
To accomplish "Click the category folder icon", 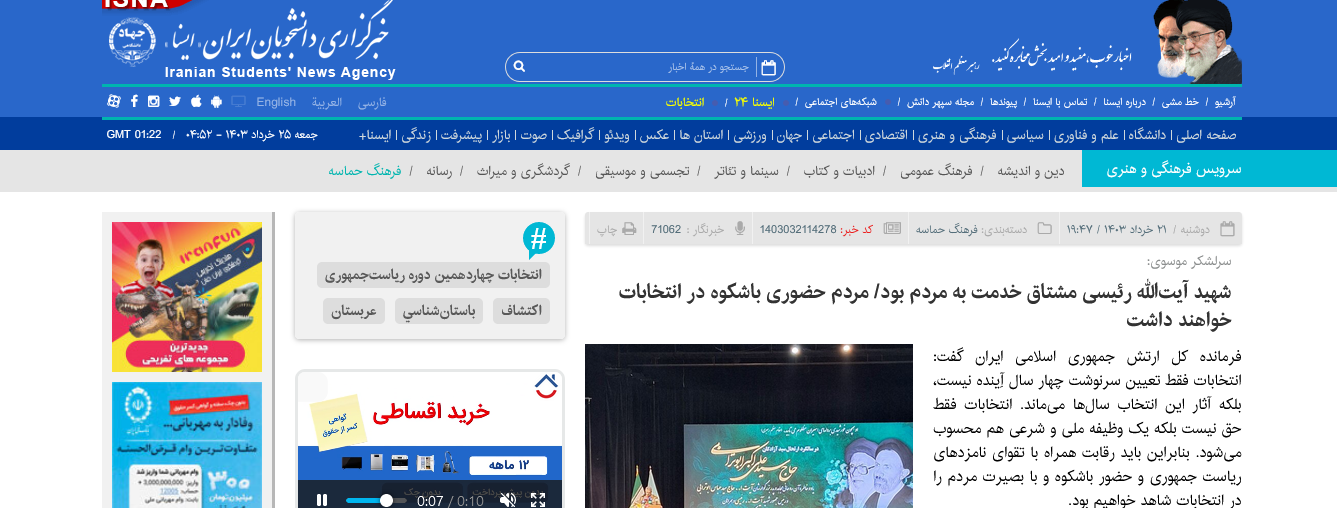I will pyautogui.click(x=1044, y=229).
